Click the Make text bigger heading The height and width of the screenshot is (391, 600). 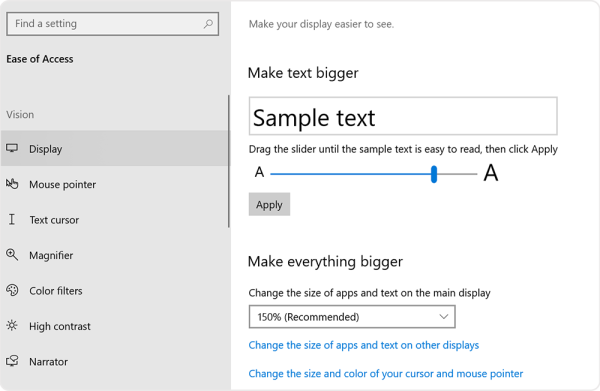pos(303,73)
